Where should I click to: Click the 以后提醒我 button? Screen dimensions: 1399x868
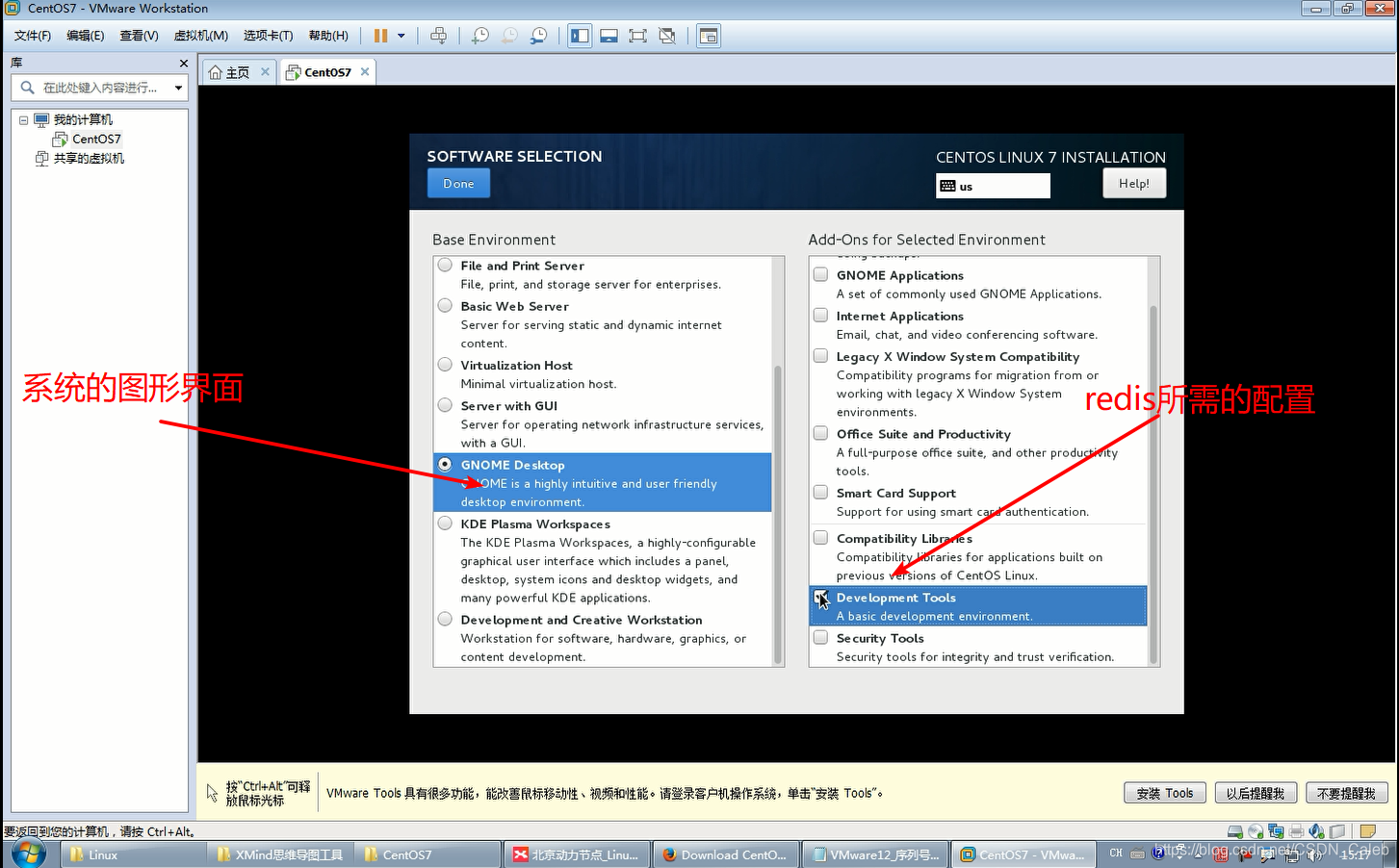[x=1256, y=793]
